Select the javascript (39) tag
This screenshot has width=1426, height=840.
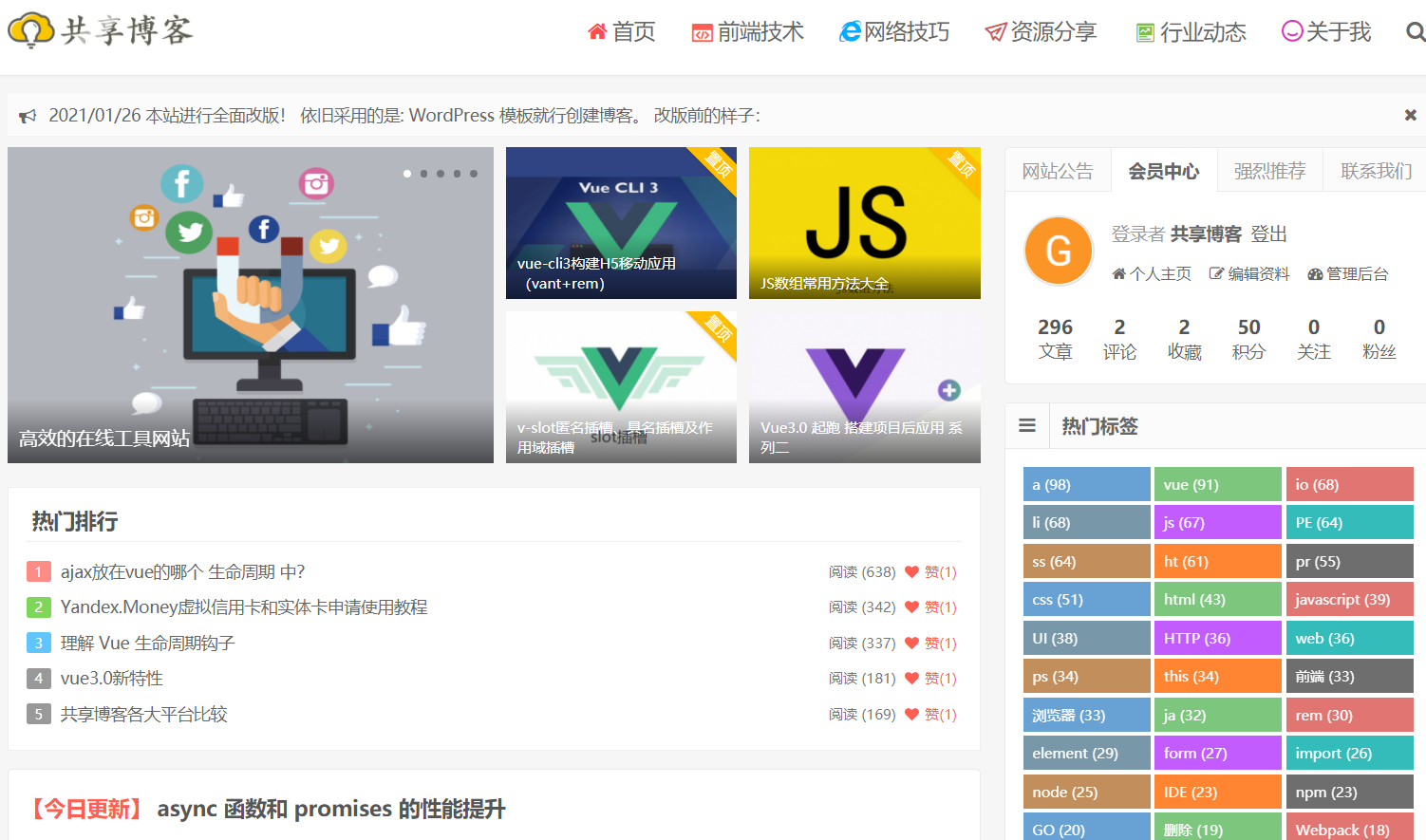tap(1350, 599)
